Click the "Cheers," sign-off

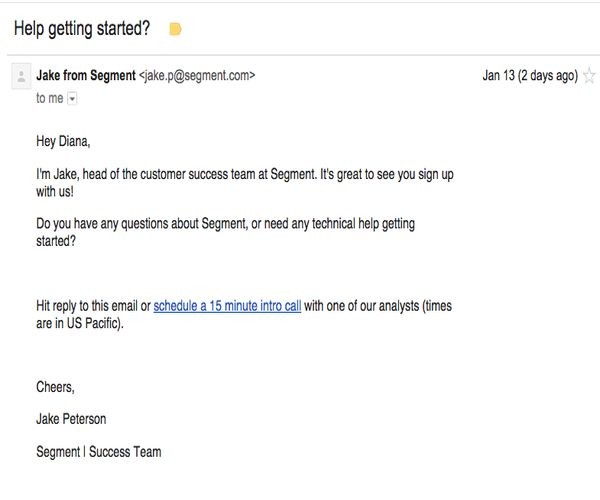tap(55, 387)
